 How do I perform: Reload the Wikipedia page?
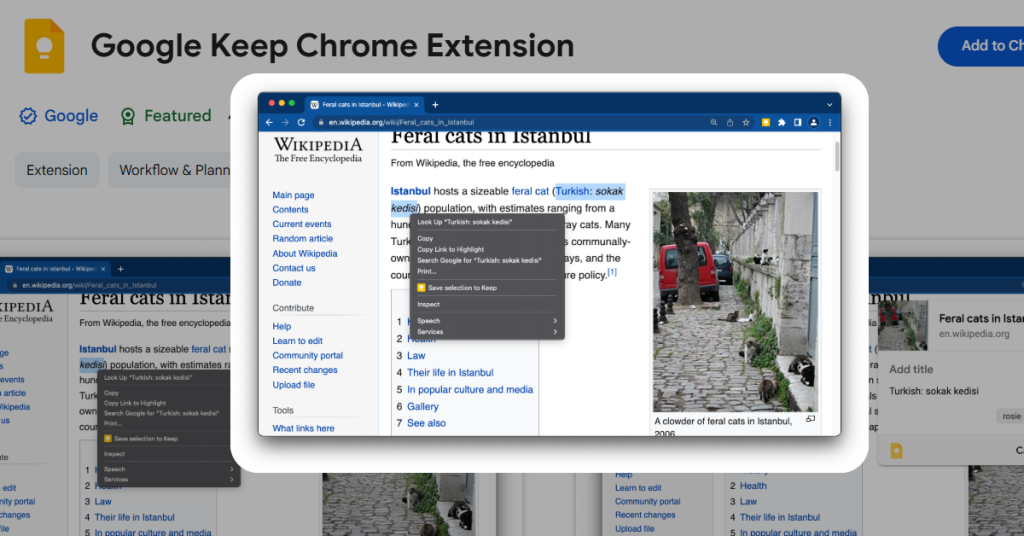pyautogui.click(x=301, y=122)
